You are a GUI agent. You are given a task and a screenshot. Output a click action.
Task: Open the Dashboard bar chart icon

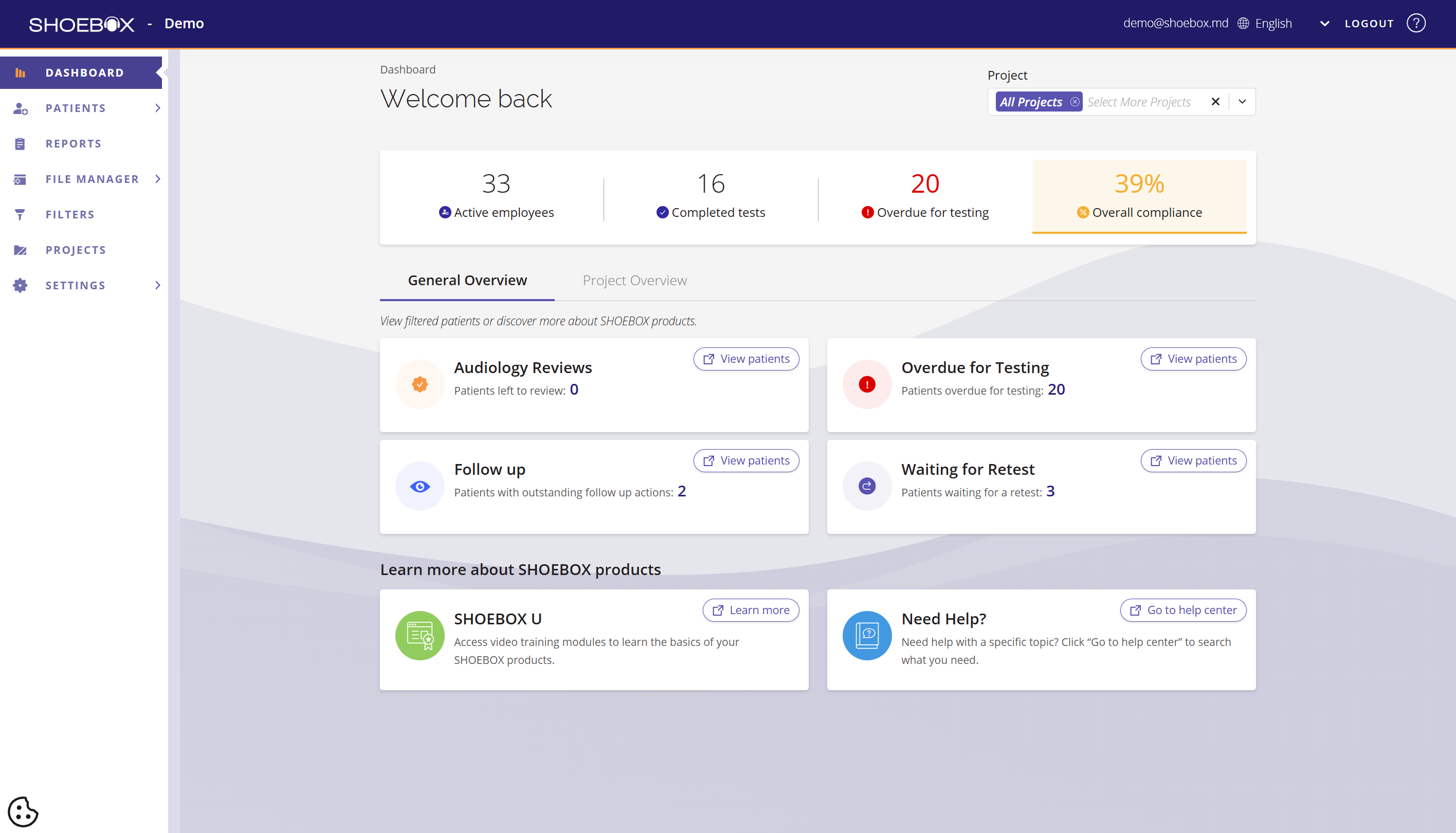20,72
